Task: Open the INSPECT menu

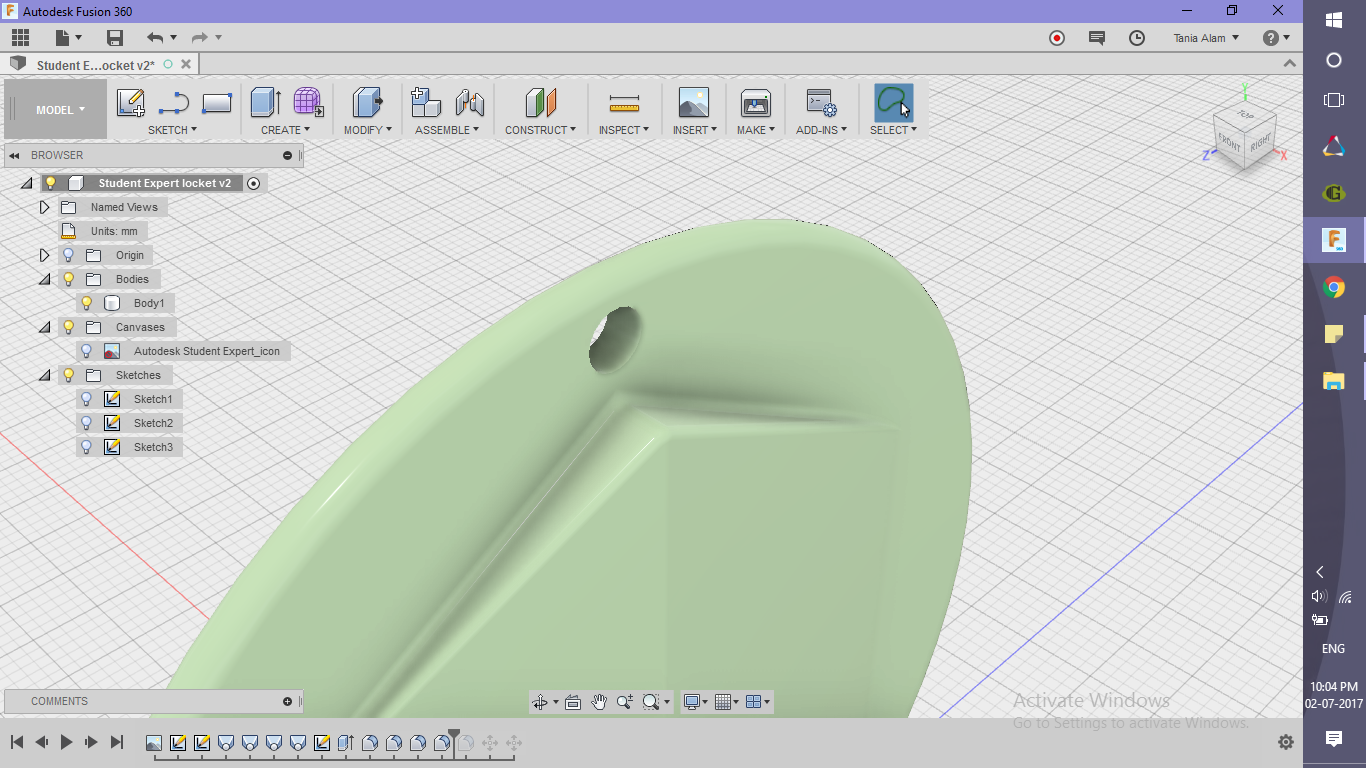Action: [624, 130]
